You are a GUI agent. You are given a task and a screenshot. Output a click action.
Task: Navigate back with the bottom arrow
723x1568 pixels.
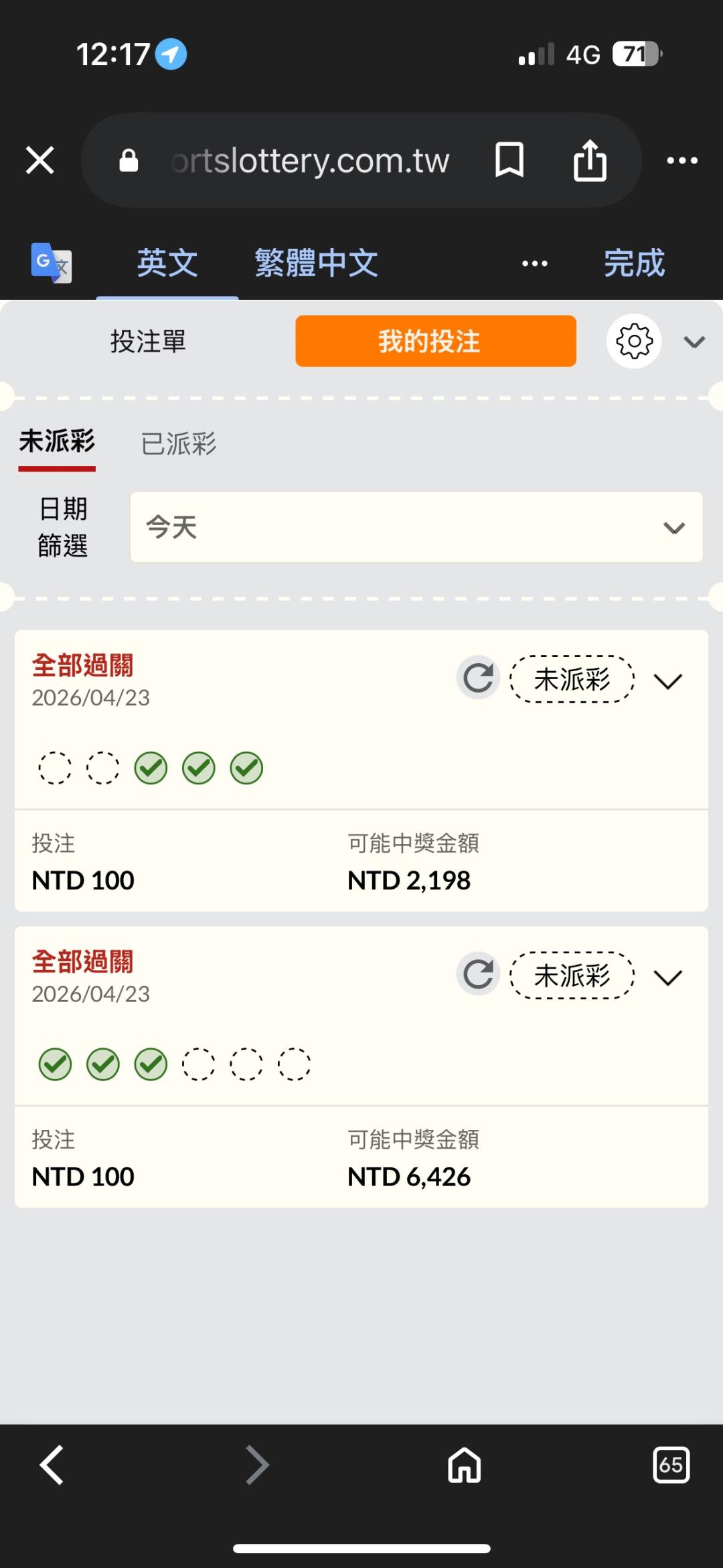(52, 1465)
